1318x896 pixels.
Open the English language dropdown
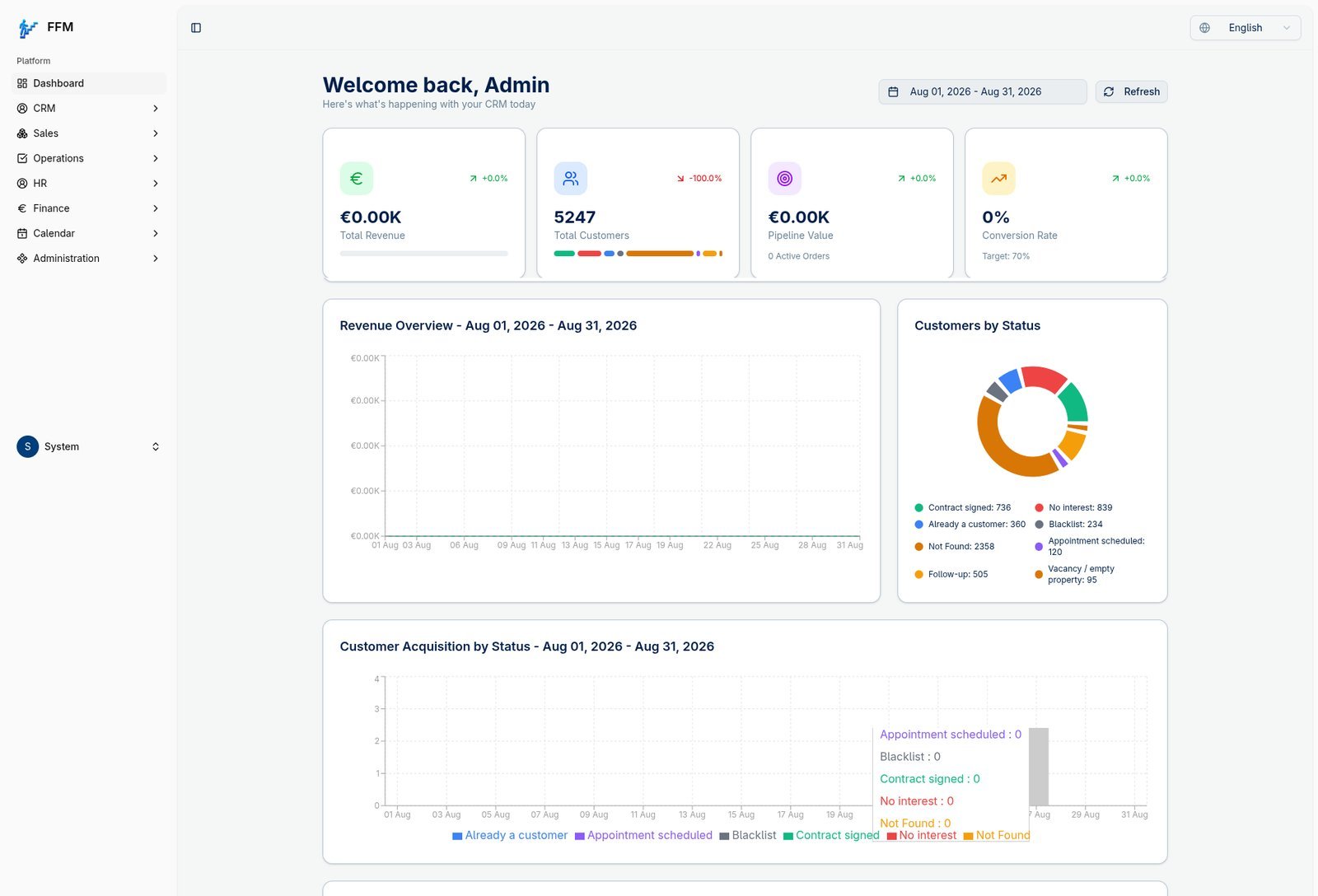pos(1246,28)
